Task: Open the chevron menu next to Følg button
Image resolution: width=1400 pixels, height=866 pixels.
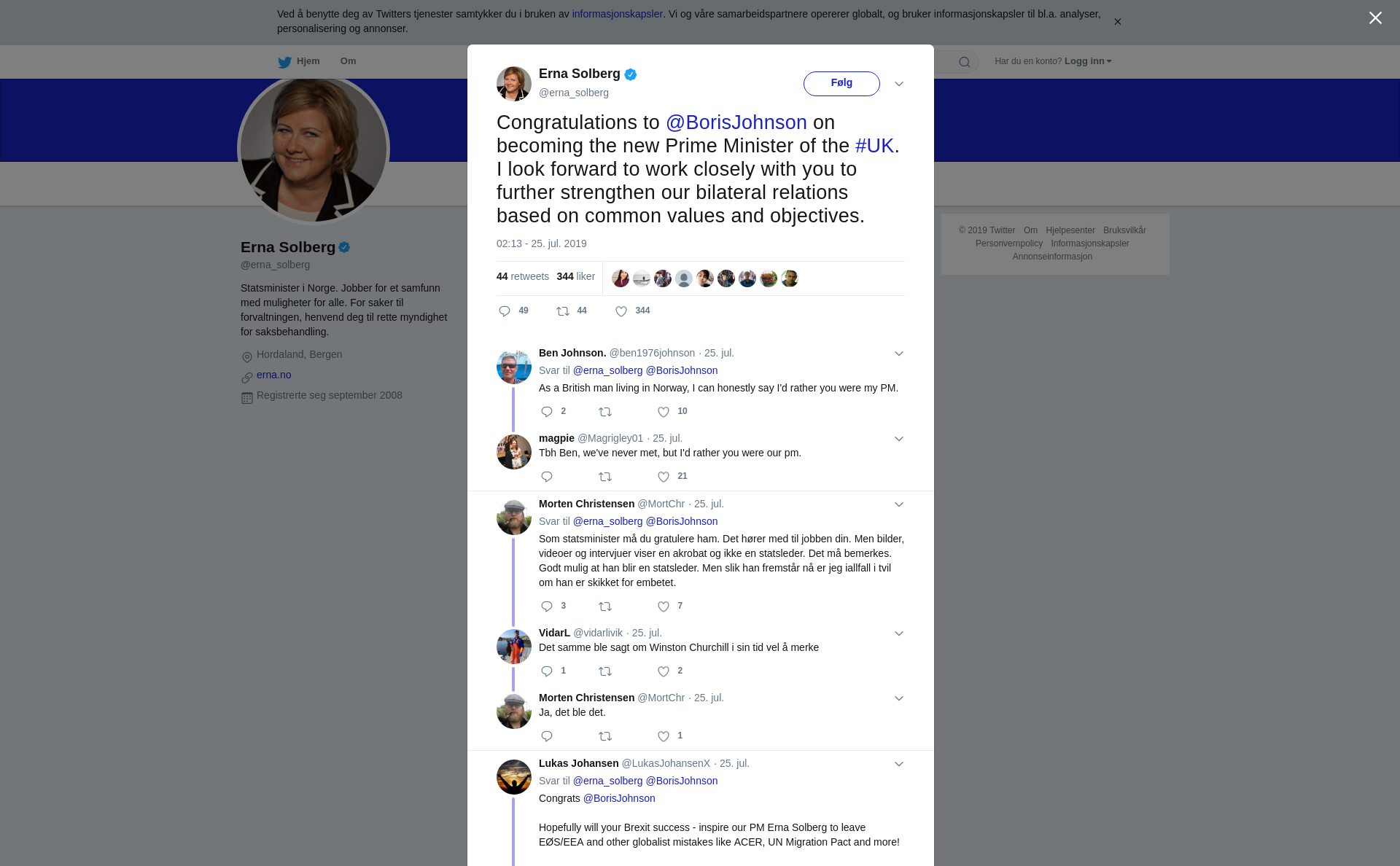Action: (x=899, y=84)
